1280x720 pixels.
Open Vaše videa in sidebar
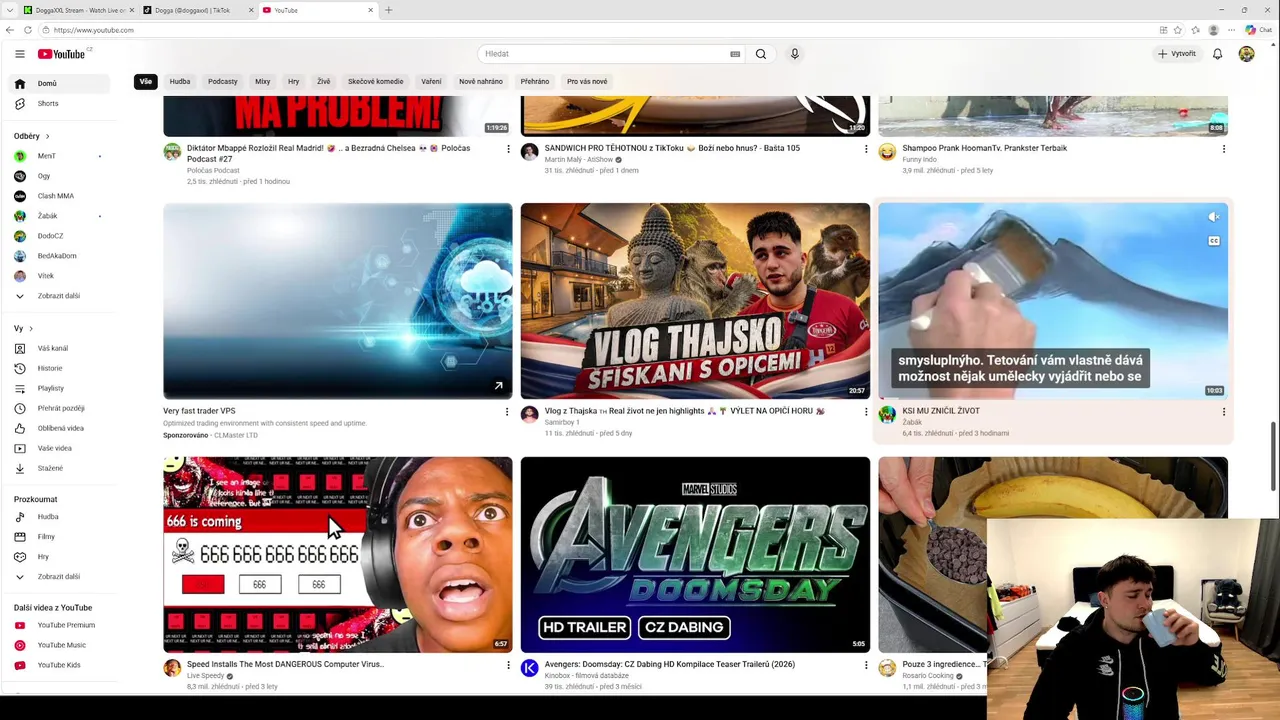(x=60, y=448)
